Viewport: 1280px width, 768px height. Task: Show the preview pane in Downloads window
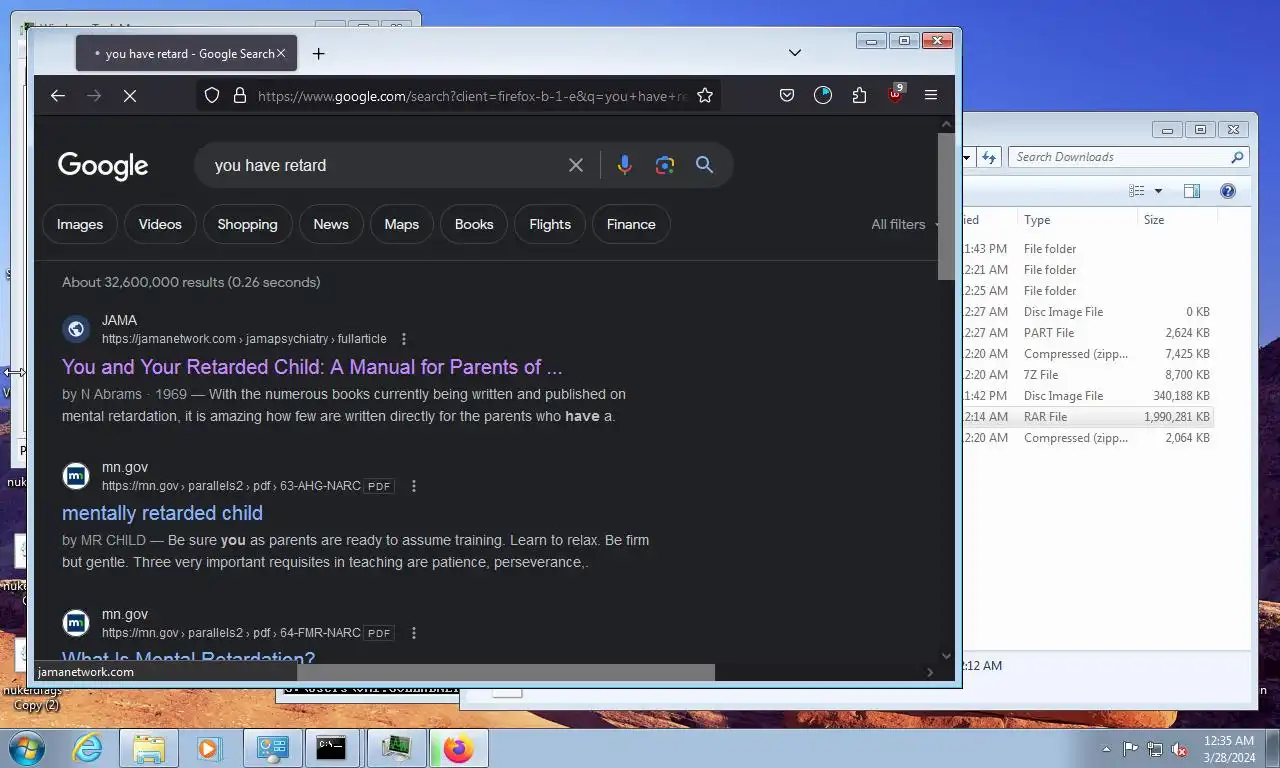(x=1192, y=191)
